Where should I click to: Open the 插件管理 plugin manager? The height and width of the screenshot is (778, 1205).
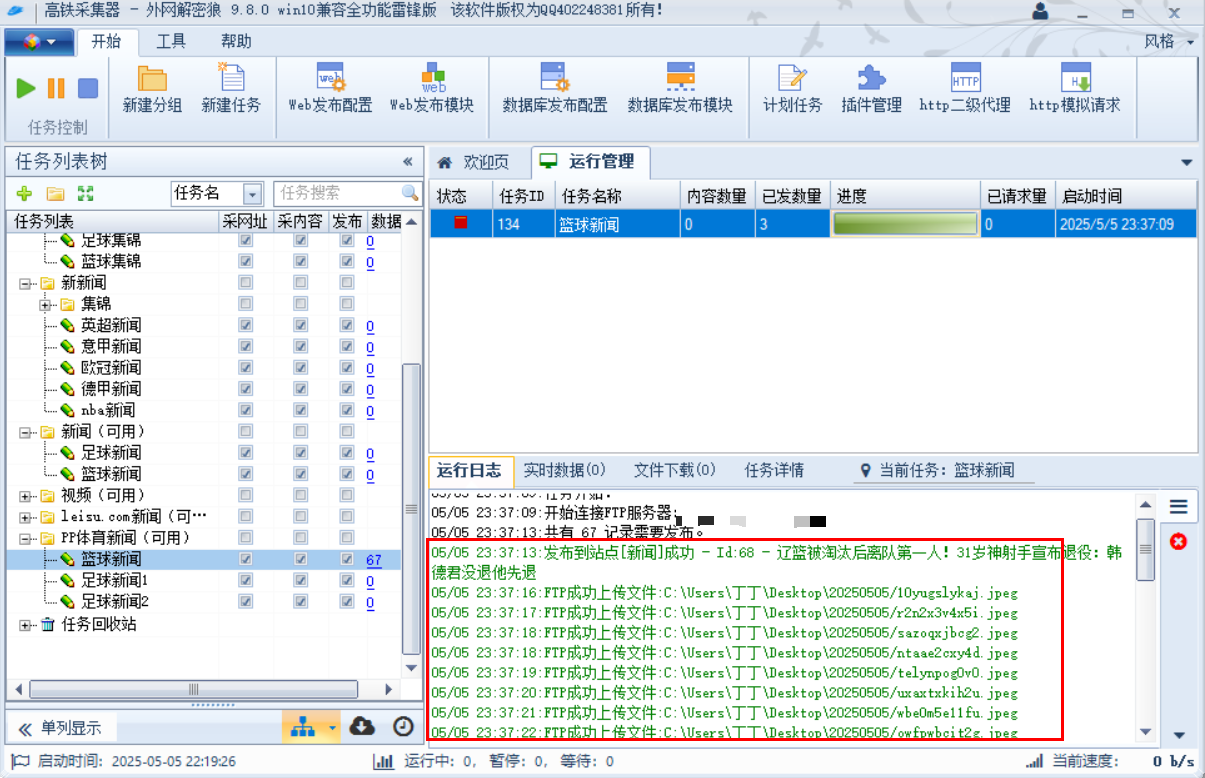pyautogui.click(x=871, y=87)
